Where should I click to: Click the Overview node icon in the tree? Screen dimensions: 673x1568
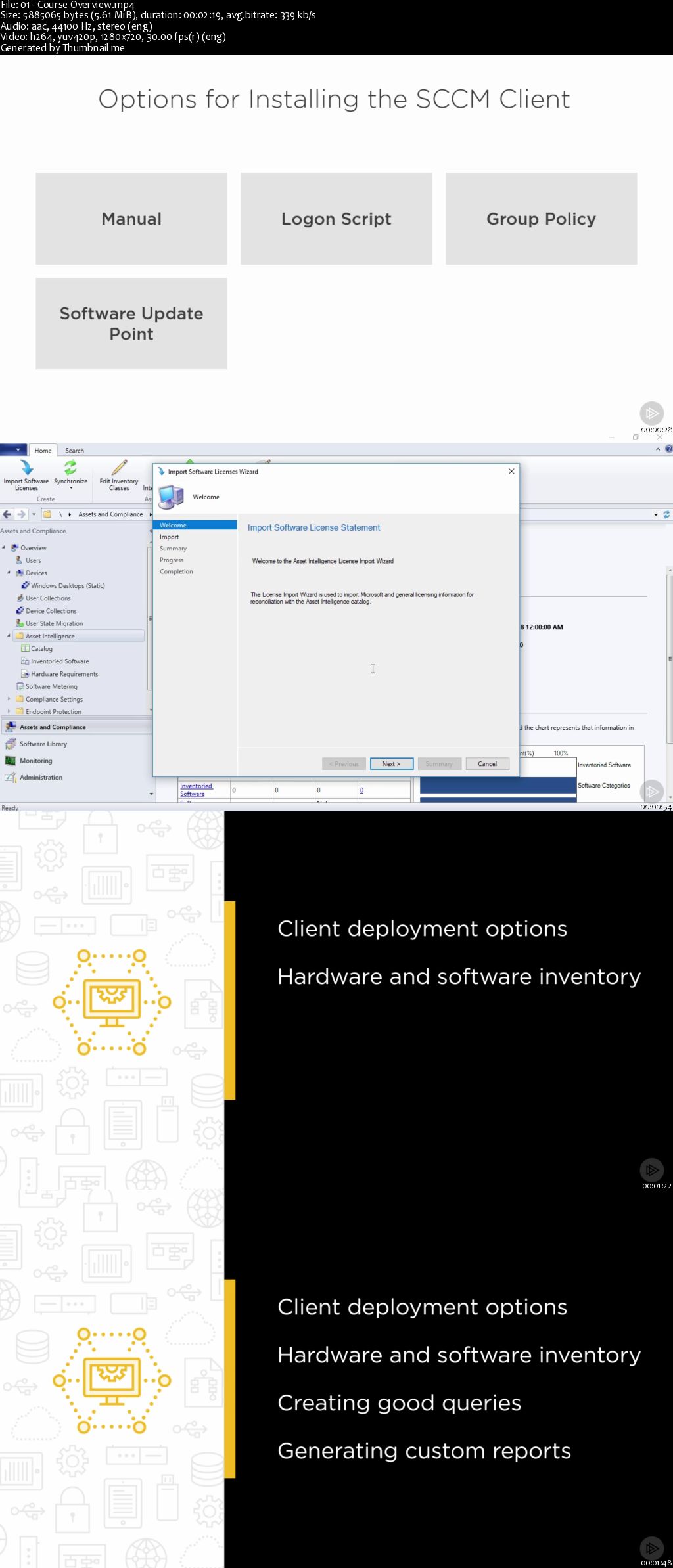click(x=14, y=548)
